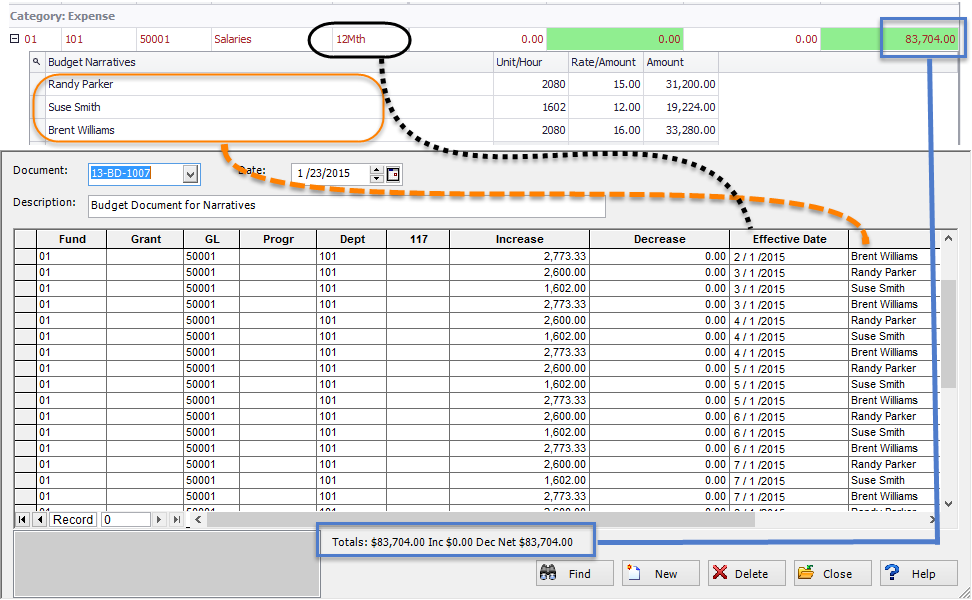
Task: Open the Document number dropdown
Action: pos(191,174)
